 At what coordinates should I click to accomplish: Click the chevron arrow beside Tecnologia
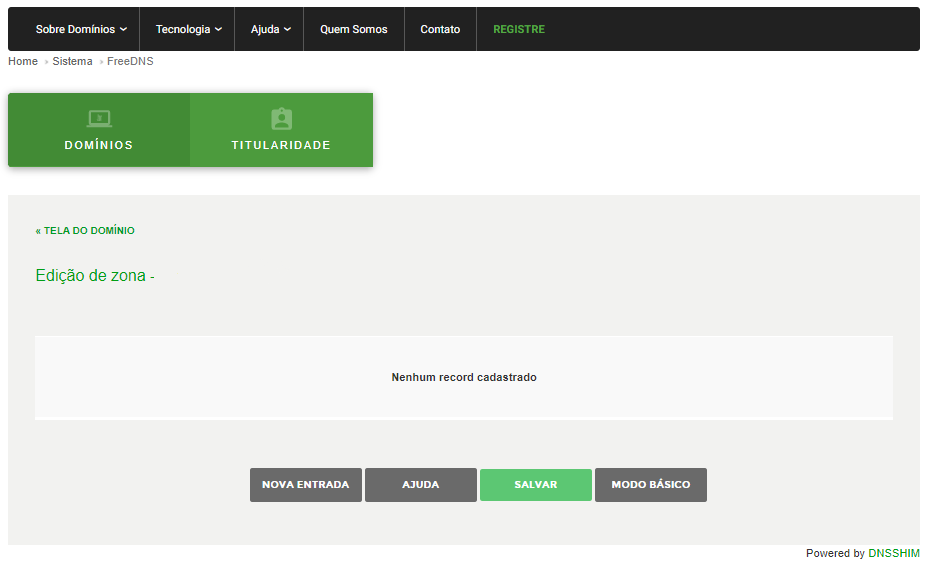pyautogui.click(x=218, y=30)
